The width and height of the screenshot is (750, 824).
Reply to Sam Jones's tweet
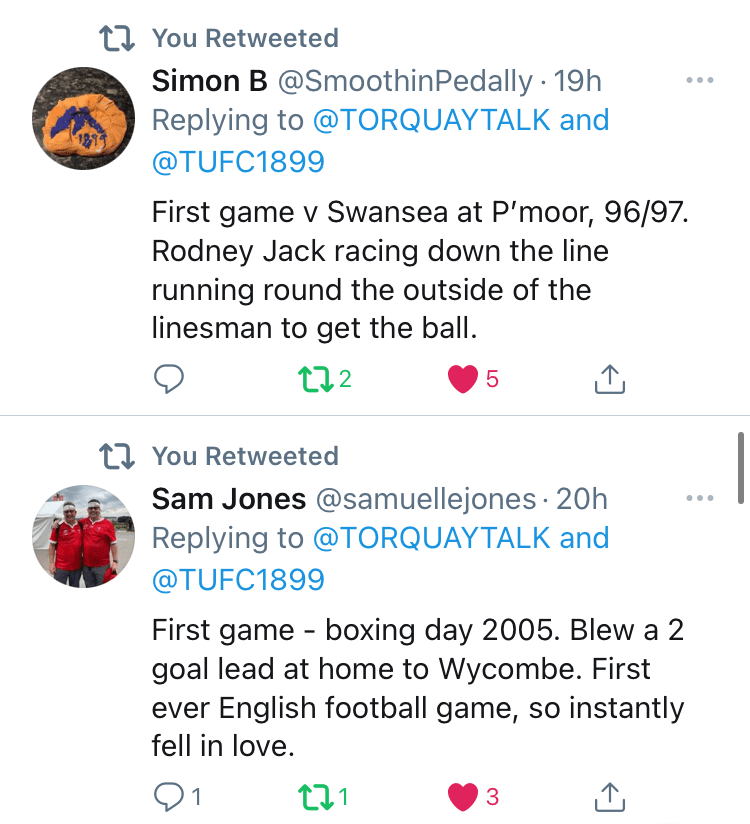click(x=169, y=797)
